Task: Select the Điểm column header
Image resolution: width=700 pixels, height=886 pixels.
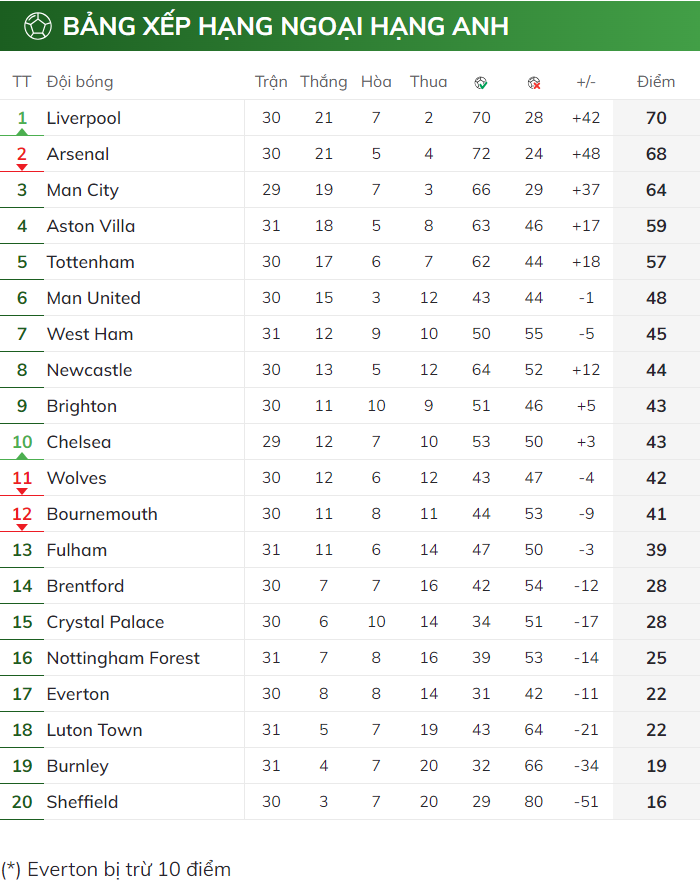Action: [656, 82]
